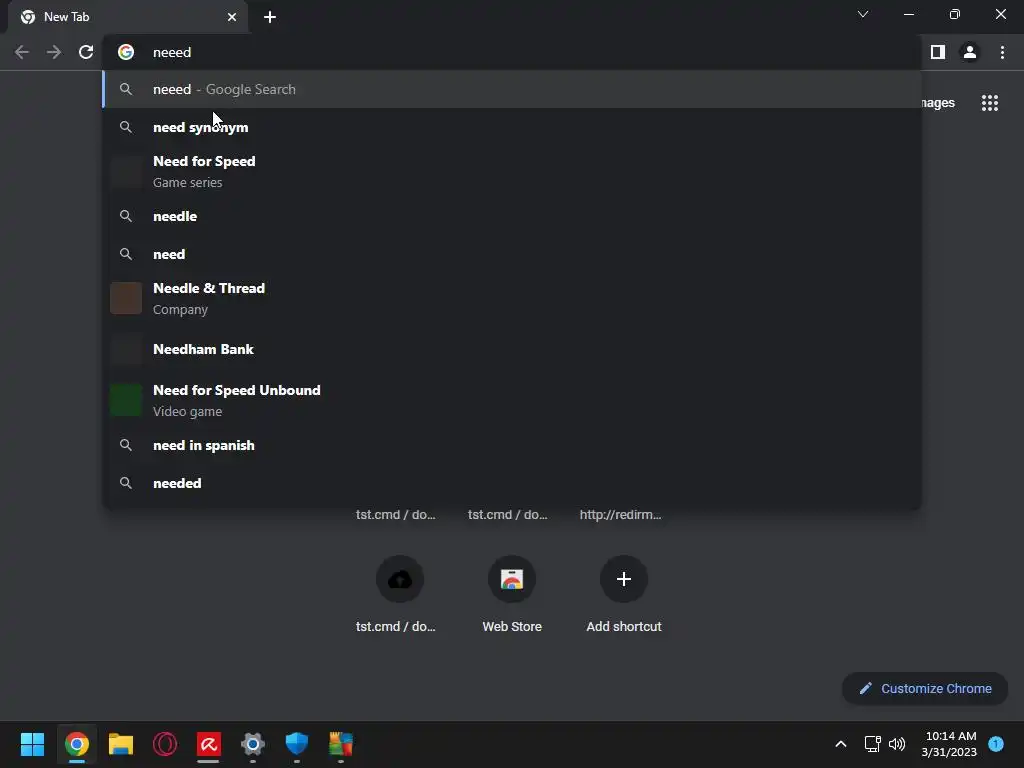Click the network status tray icon
1024x768 pixels.
872,744
